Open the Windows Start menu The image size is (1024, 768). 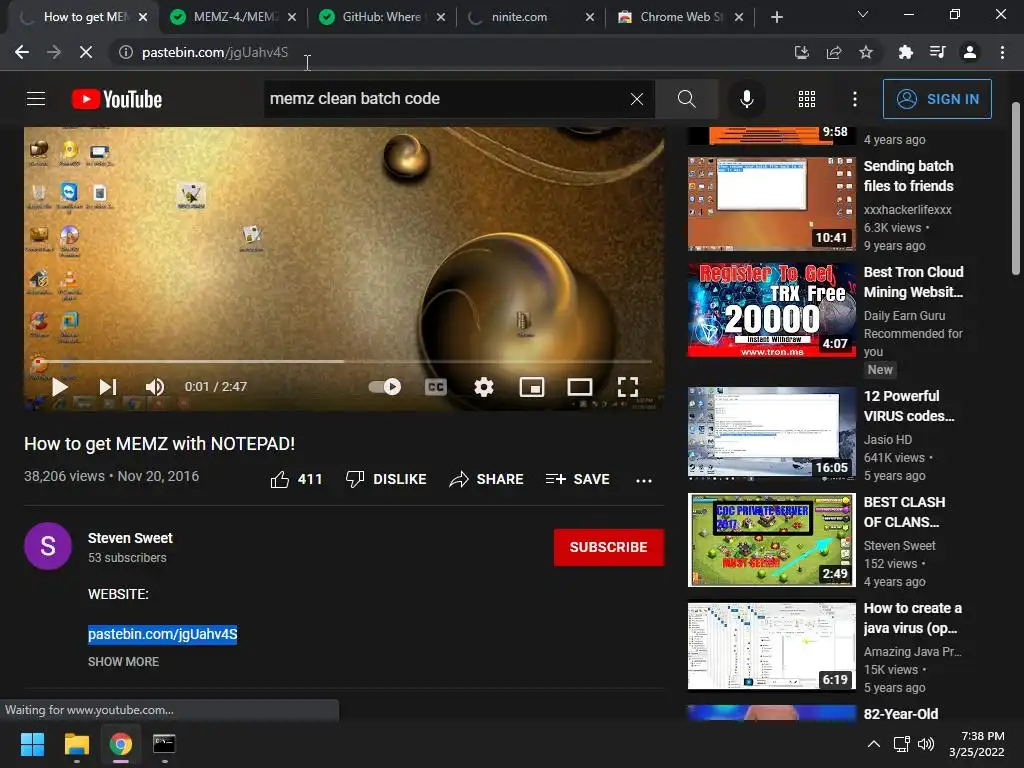point(32,744)
